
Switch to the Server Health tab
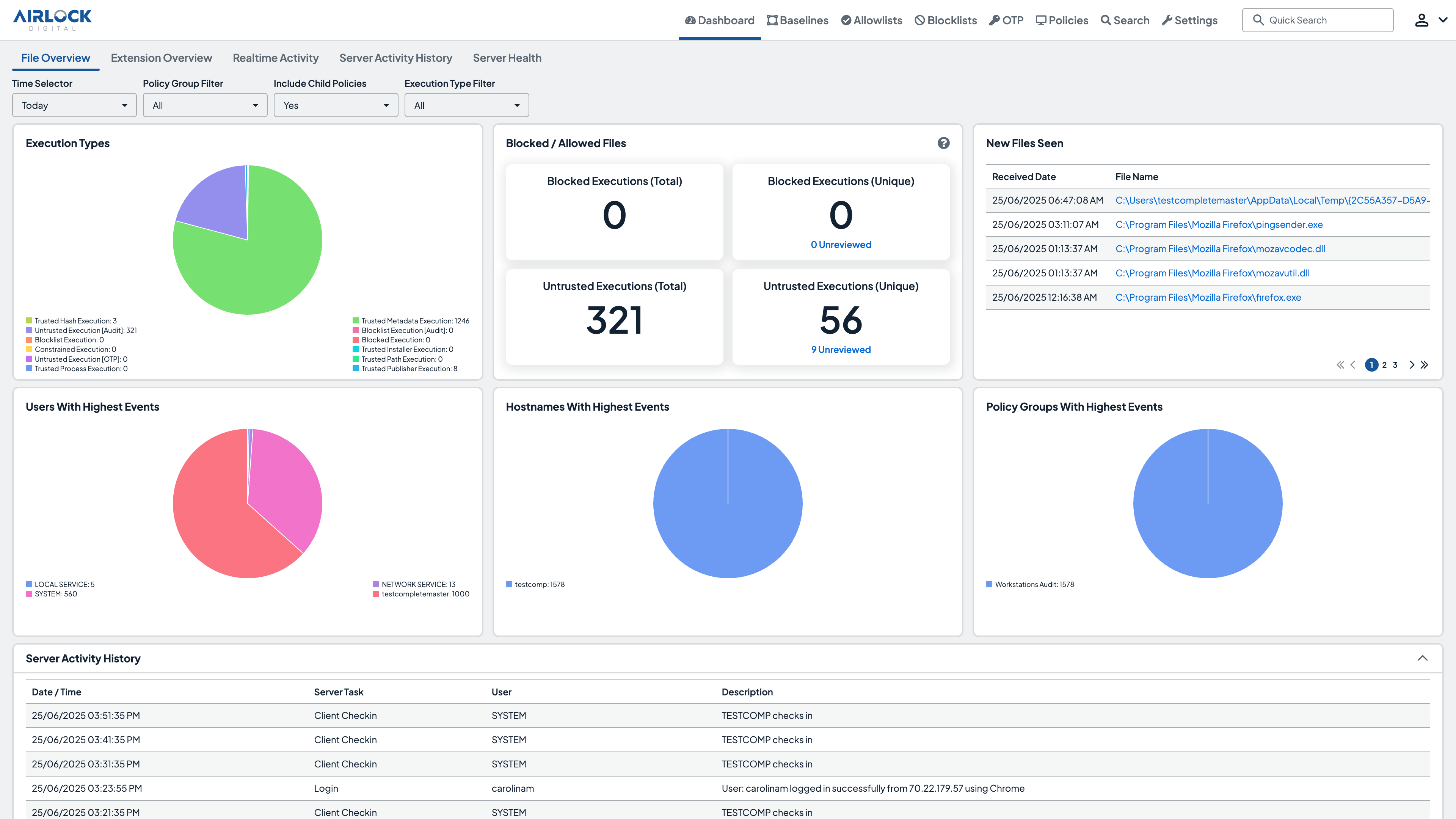(507, 58)
